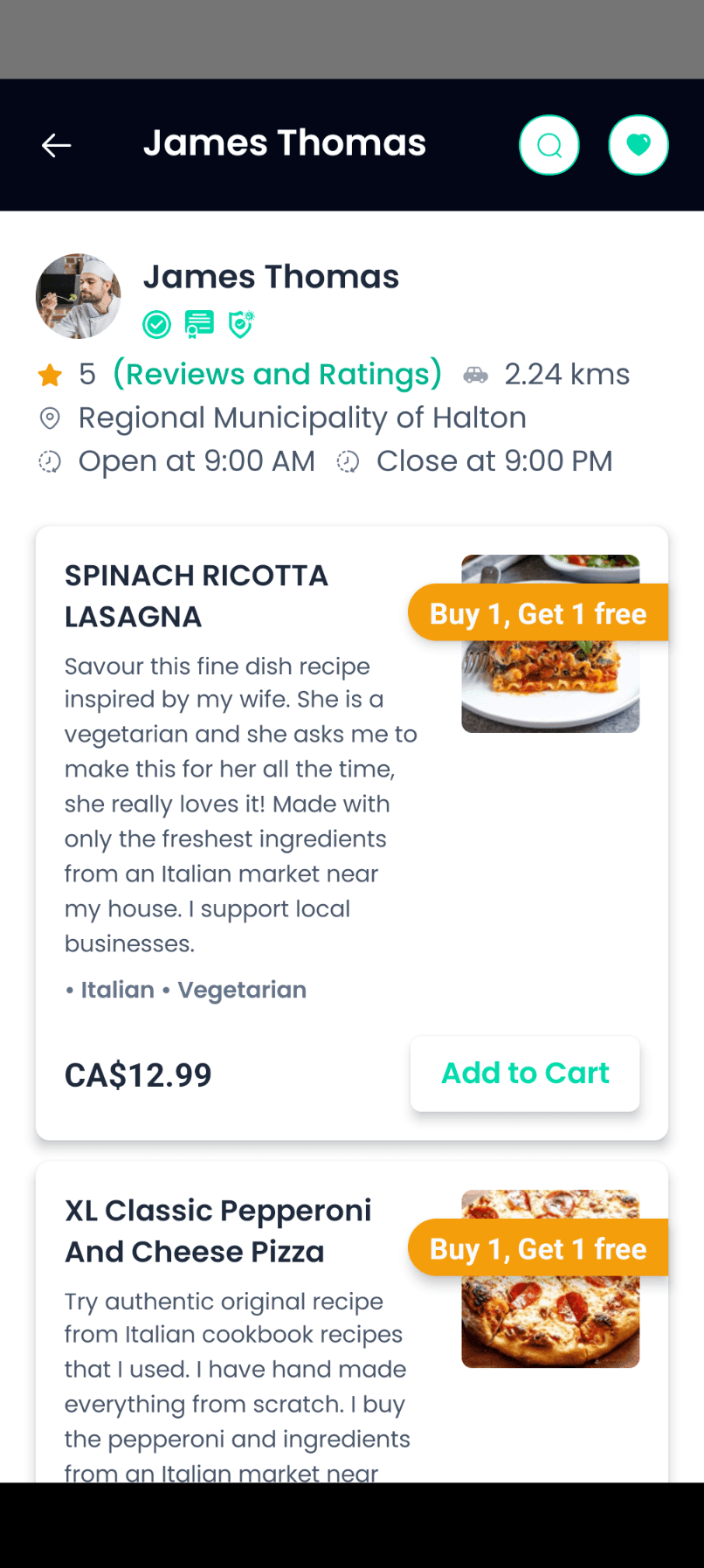Add Spinach Ricotta Lasagna to cart
The width and height of the screenshot is (704, 1568).
[x=525, y=1074]
